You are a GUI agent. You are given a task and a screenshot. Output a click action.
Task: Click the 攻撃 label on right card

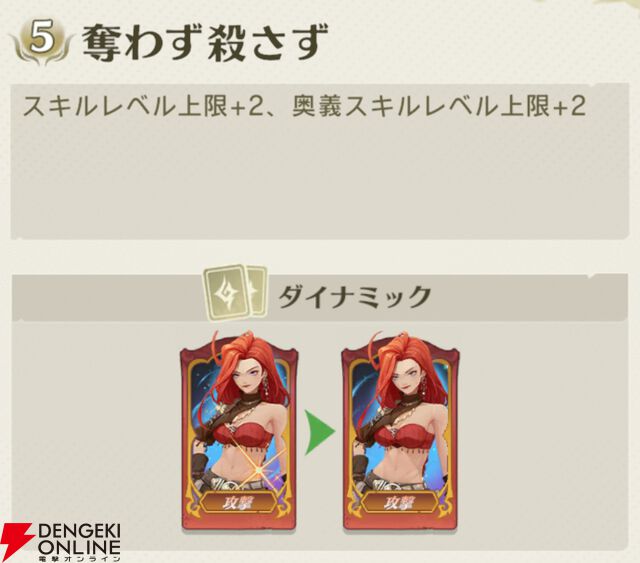coord(399,503)
